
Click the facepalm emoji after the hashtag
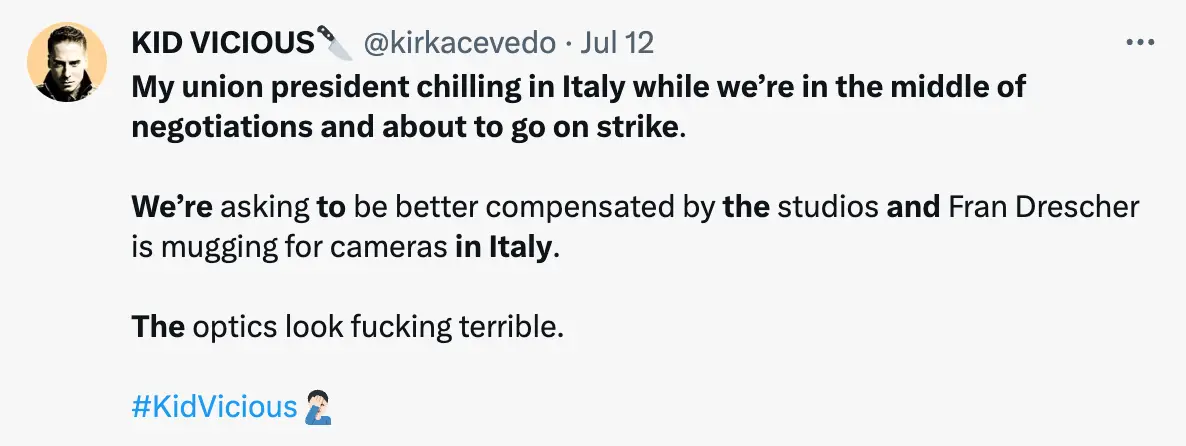pos(316,408)
